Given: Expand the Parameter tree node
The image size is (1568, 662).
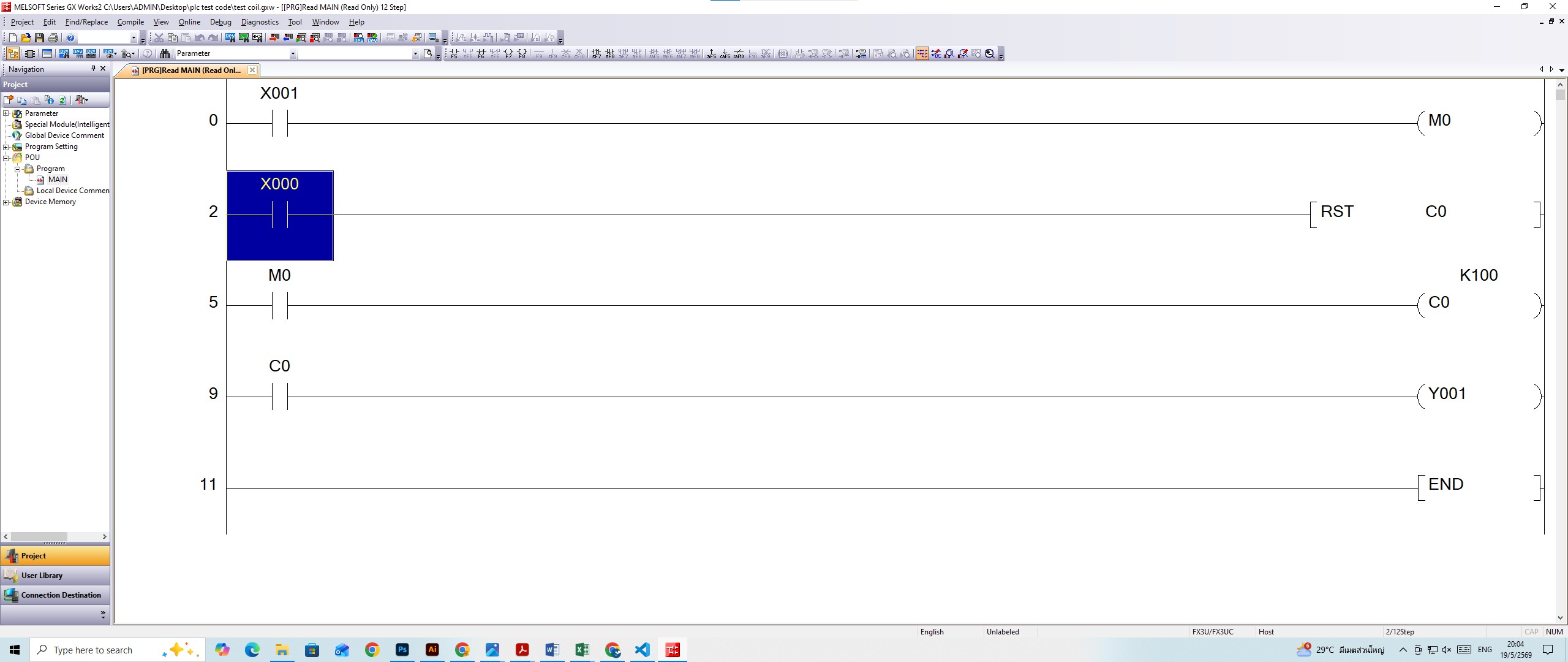Looking at the screenshot, I should pyautogui.click(x=6, y=113).
